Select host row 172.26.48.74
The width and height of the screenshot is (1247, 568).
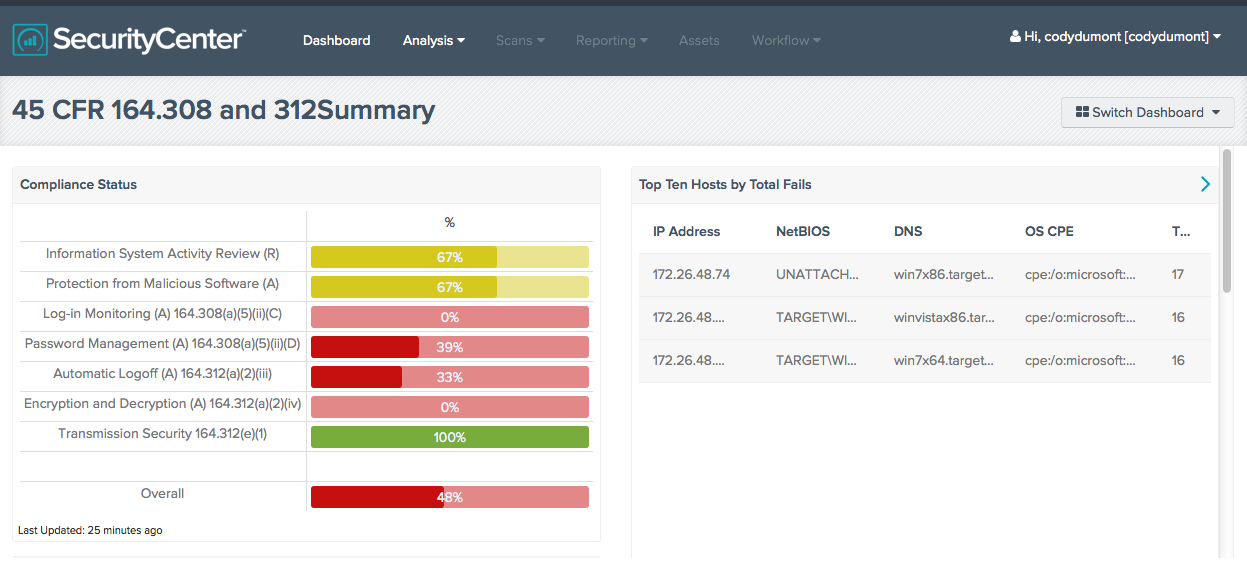(925, 274)
